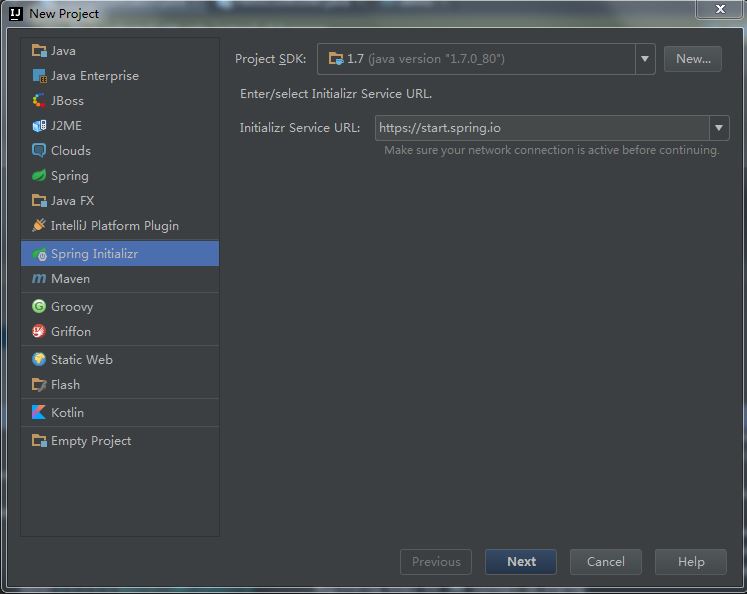
Task: Choose the JBoss label
Action: (67, 101)
